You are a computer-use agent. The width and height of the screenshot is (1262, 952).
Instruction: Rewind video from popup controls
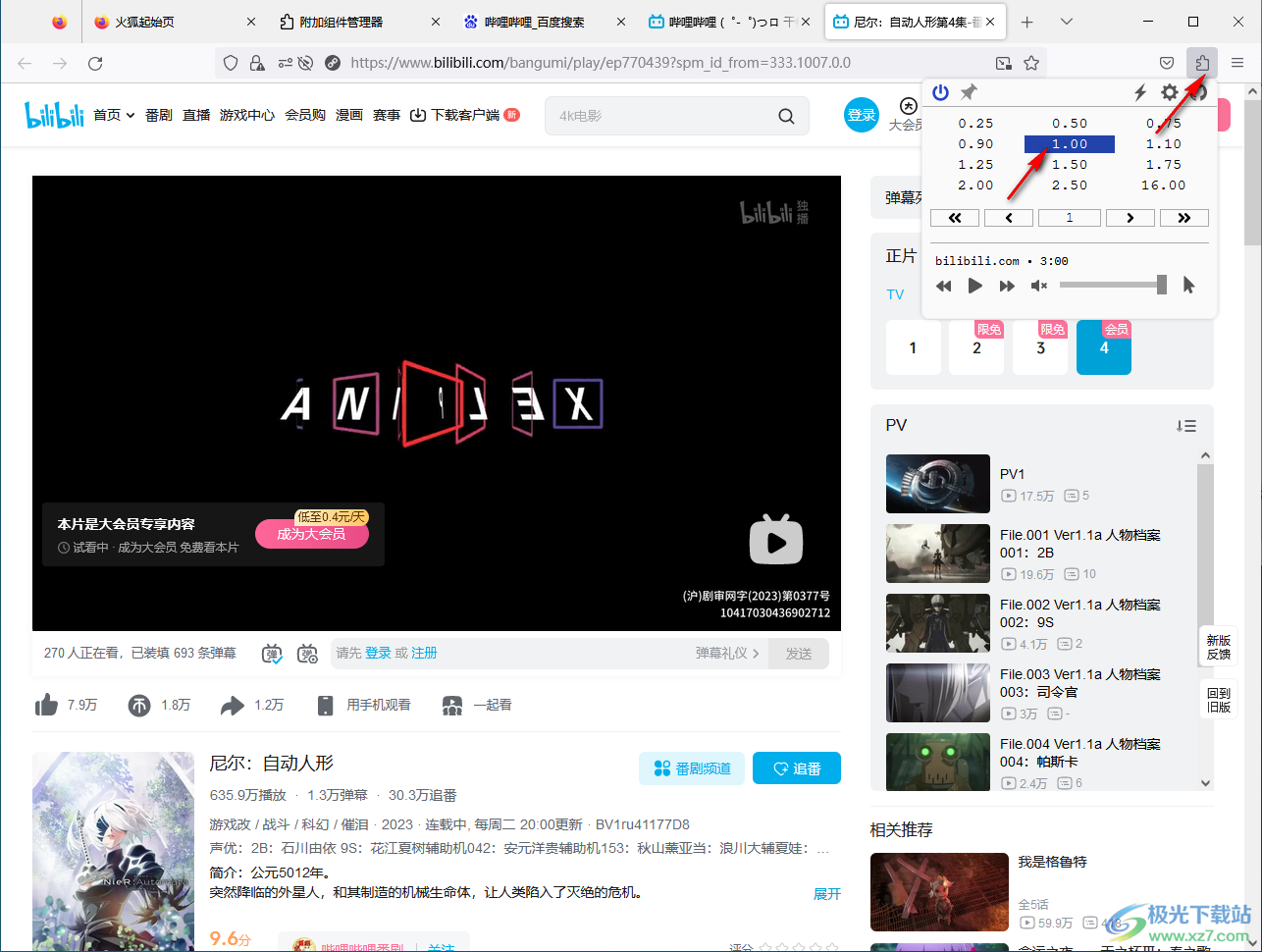pyautogui.click(x=944, y=286)
